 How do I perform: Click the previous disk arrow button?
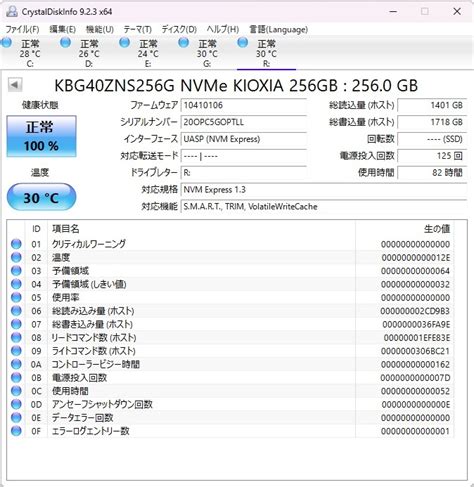[15, 85]
